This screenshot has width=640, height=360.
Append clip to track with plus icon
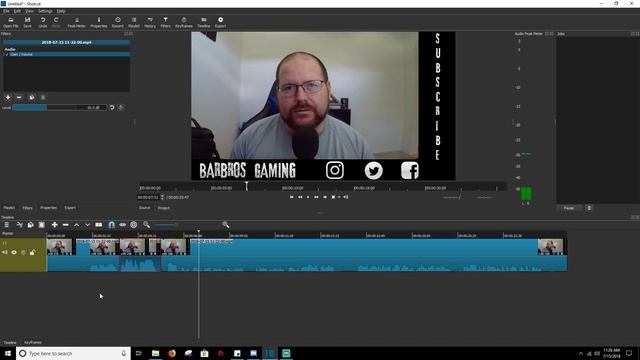54,225
